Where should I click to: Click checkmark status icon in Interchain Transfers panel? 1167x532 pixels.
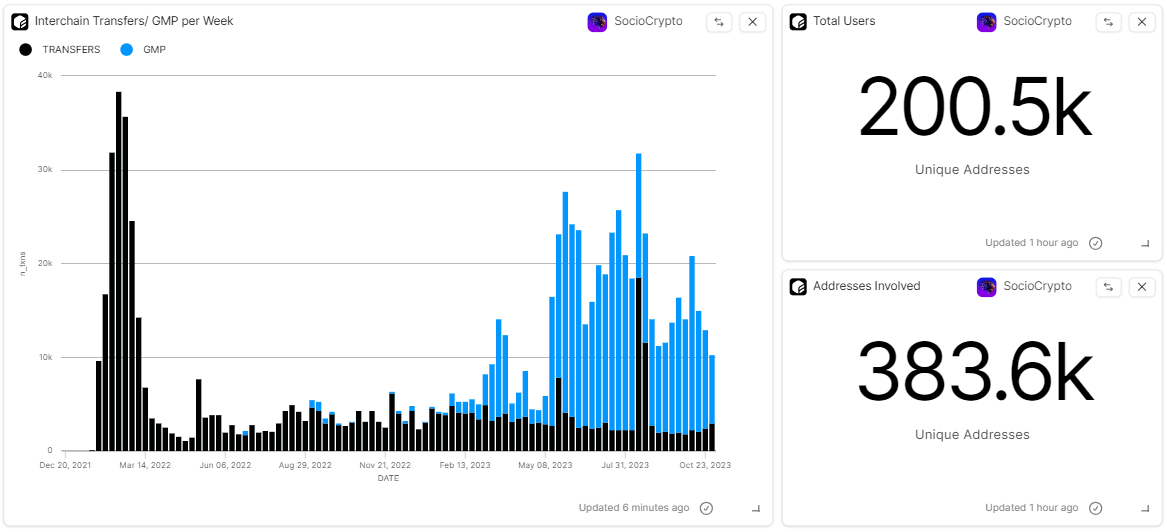point(706,508)
